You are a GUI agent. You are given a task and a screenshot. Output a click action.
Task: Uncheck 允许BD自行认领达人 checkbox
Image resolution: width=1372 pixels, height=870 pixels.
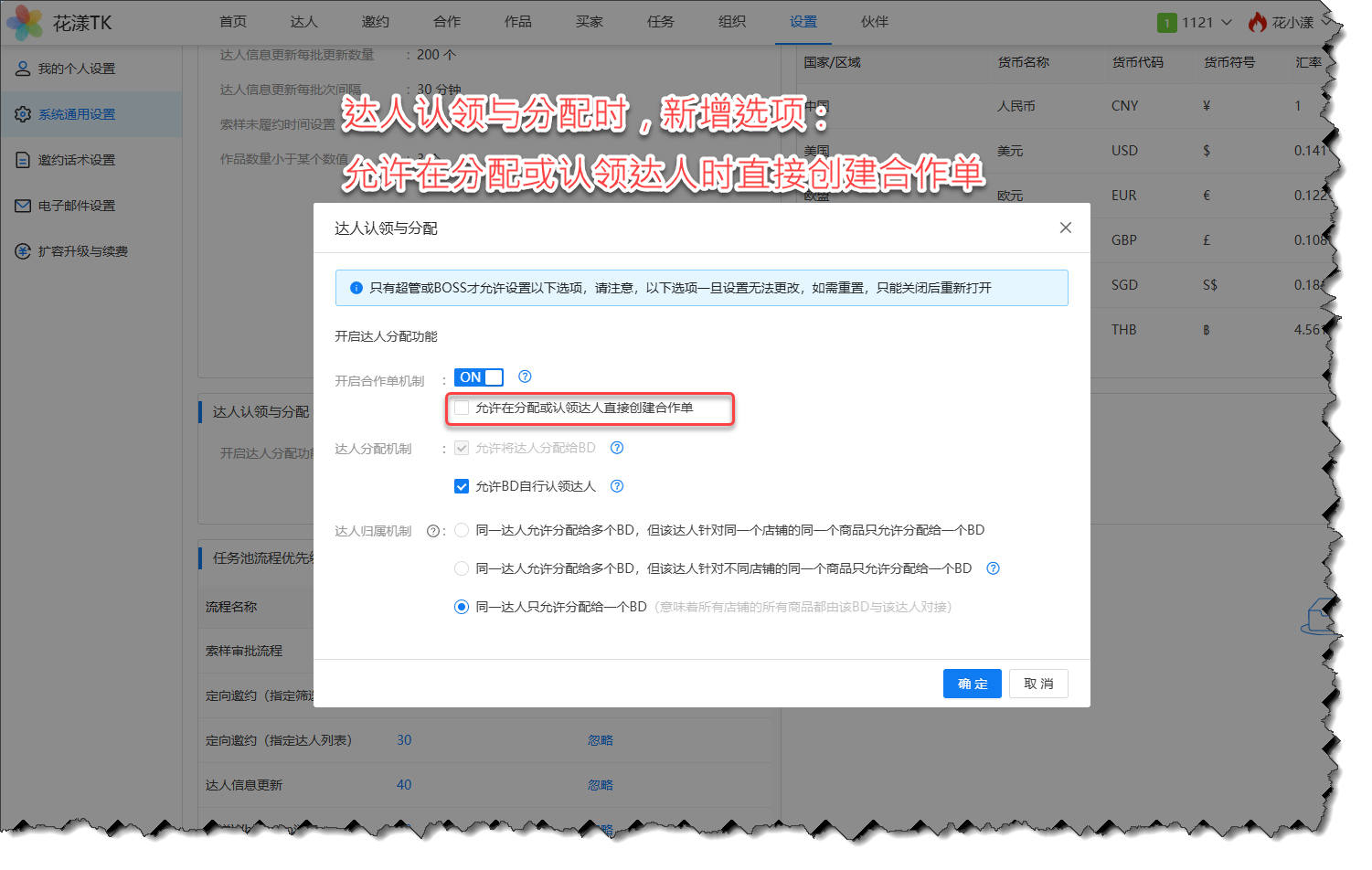(x=463, y=486)
